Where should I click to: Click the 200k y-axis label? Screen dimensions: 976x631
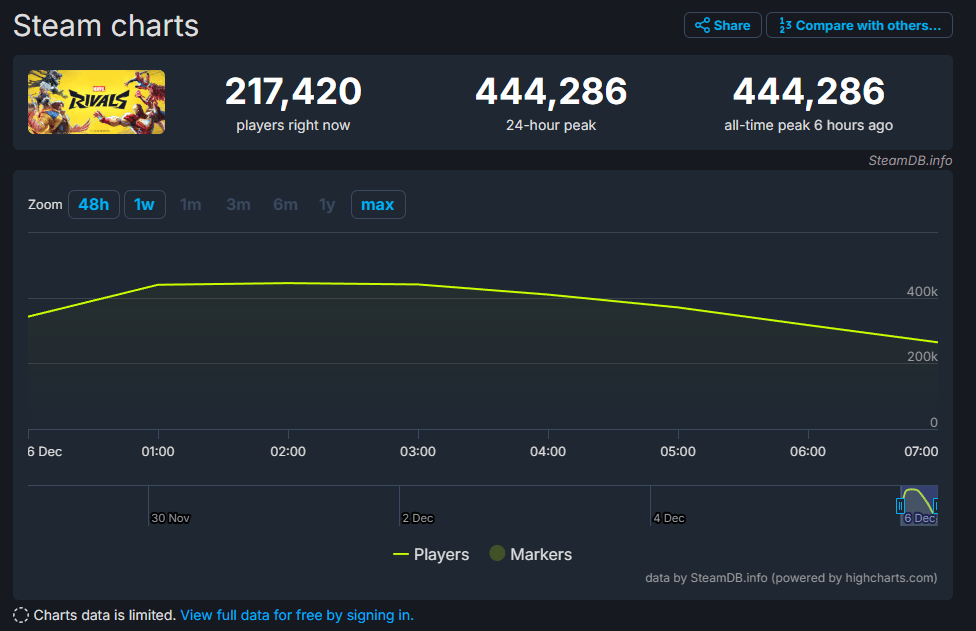[922, 357]
